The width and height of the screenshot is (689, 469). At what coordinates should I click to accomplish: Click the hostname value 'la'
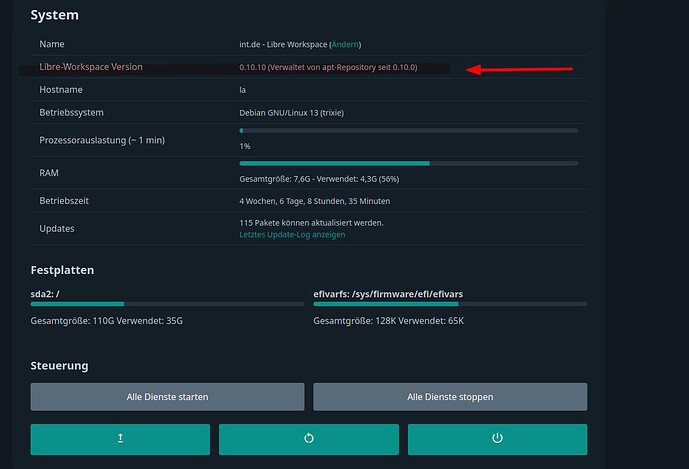pyautogui.click(x=243, y=90)
